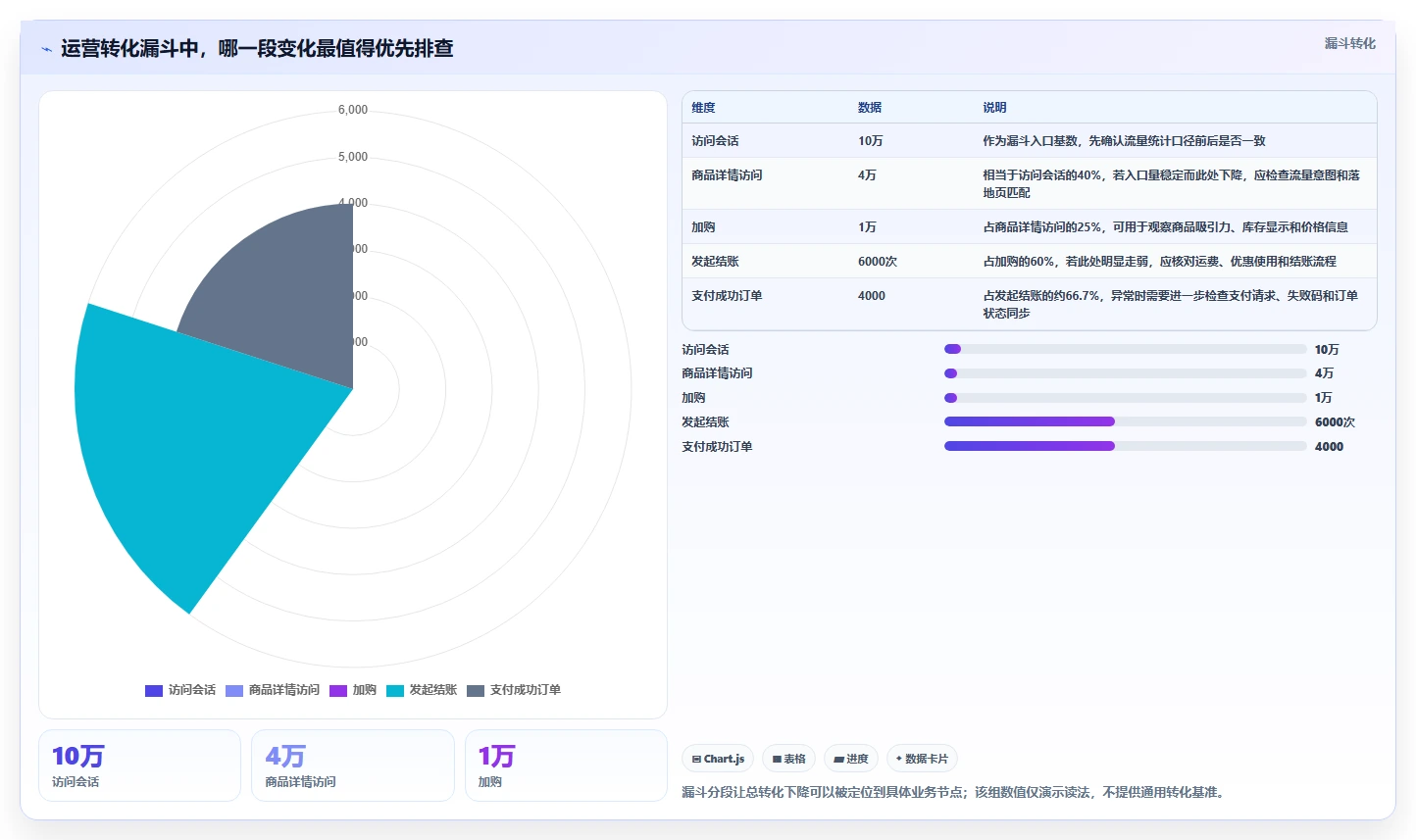The image size is (1416, 840).
Task: Open the 4万 商品详情访问 data card
Action: (352, 766)
